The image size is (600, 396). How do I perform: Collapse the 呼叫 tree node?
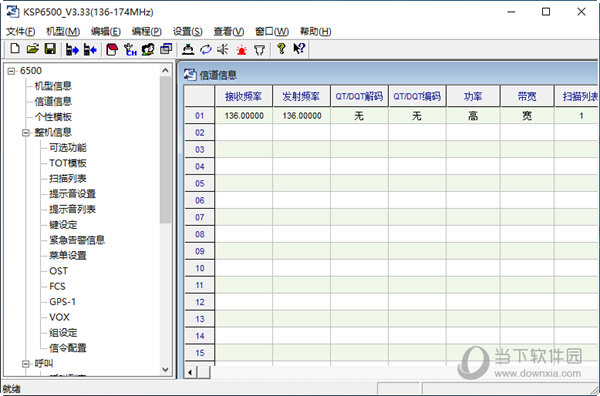click(x=26, y=363)
